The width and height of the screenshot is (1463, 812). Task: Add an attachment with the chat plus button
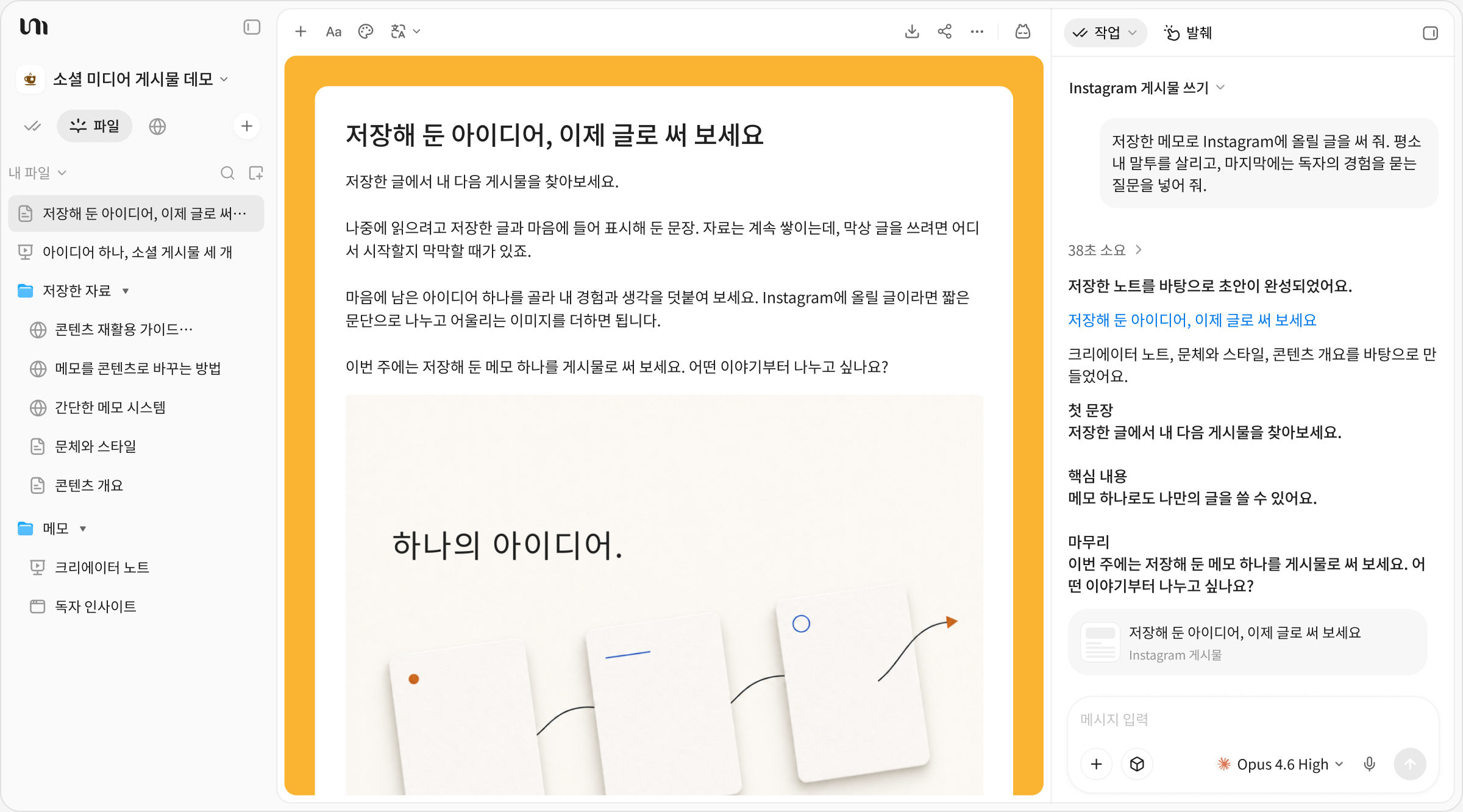click(1096, 764)
